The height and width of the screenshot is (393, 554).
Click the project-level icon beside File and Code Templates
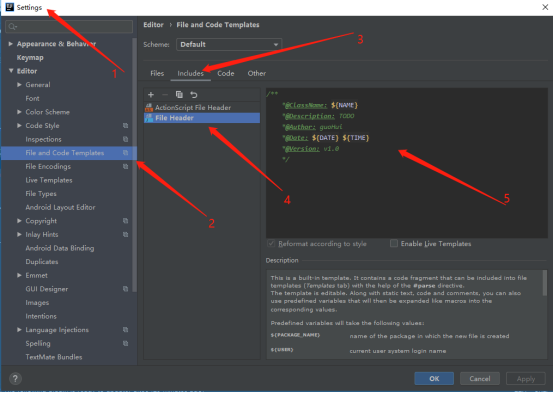point(125,153)
